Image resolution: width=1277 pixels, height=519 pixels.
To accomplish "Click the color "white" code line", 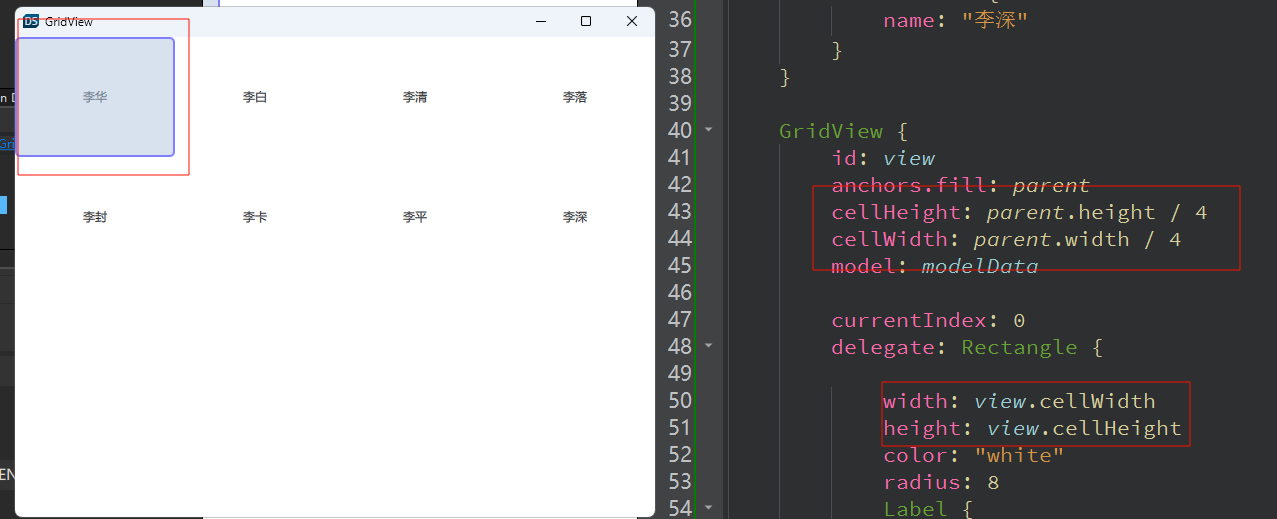I will (973, 455).
